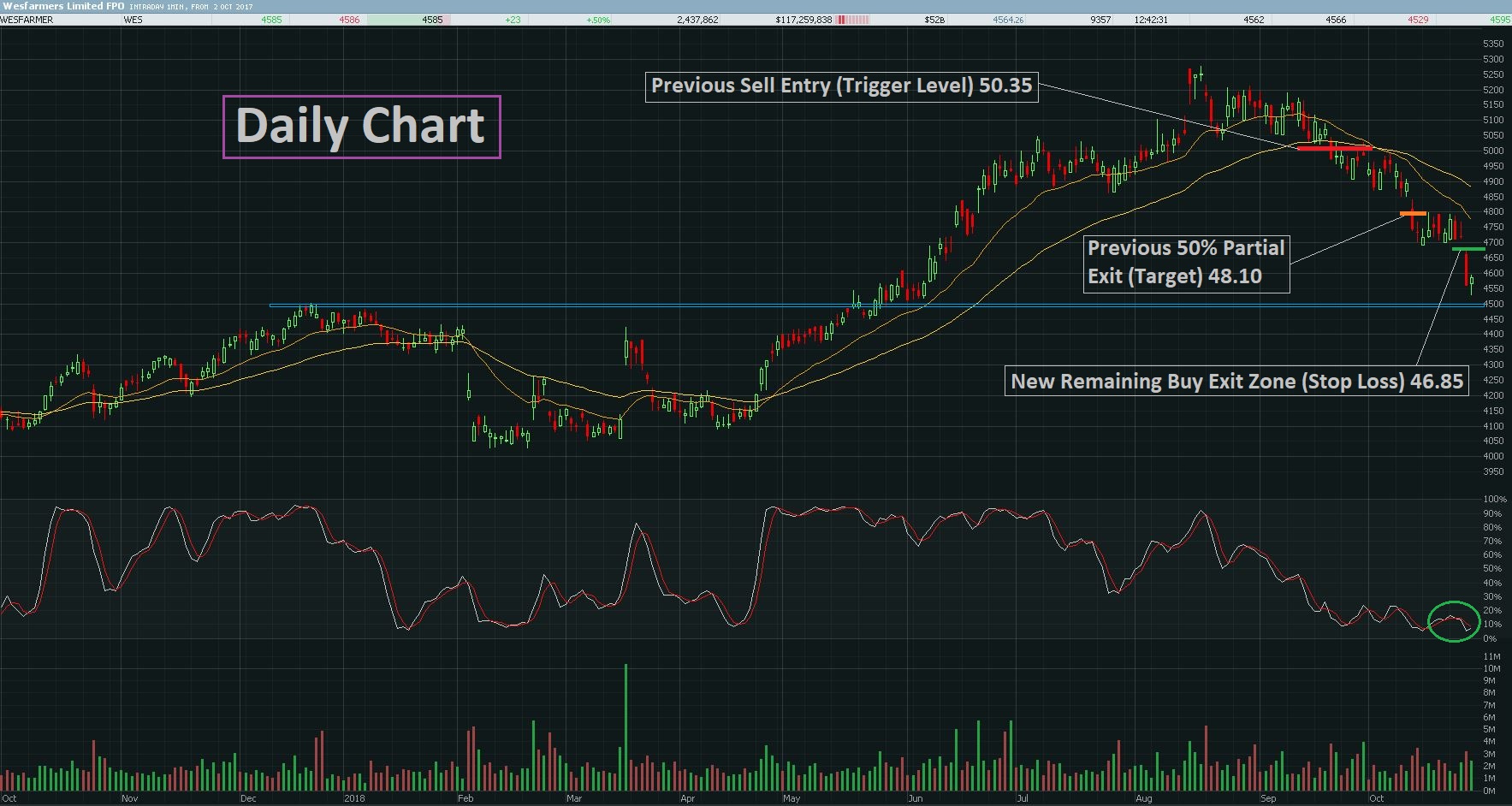Click the traded volume 2,437,862 cell
Image resolution: width=1512 pixels, height=806 pixels.
697,20
